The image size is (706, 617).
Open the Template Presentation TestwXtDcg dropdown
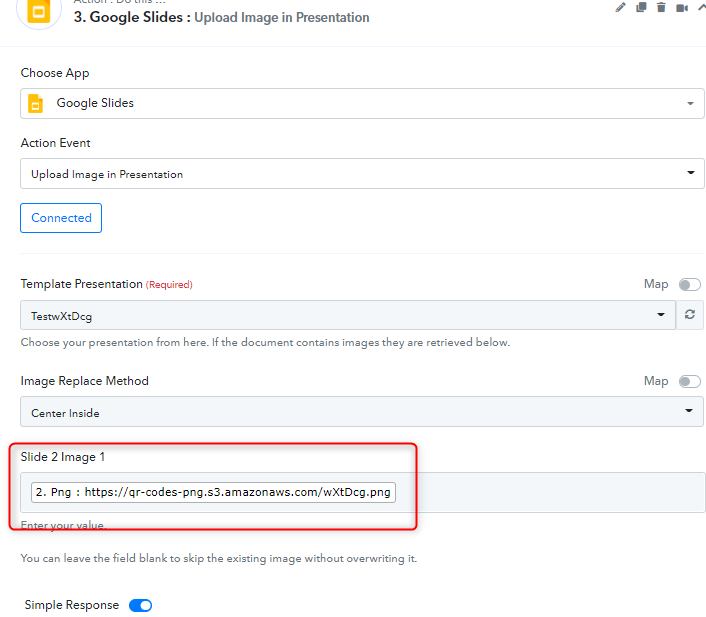click(348, 315)
